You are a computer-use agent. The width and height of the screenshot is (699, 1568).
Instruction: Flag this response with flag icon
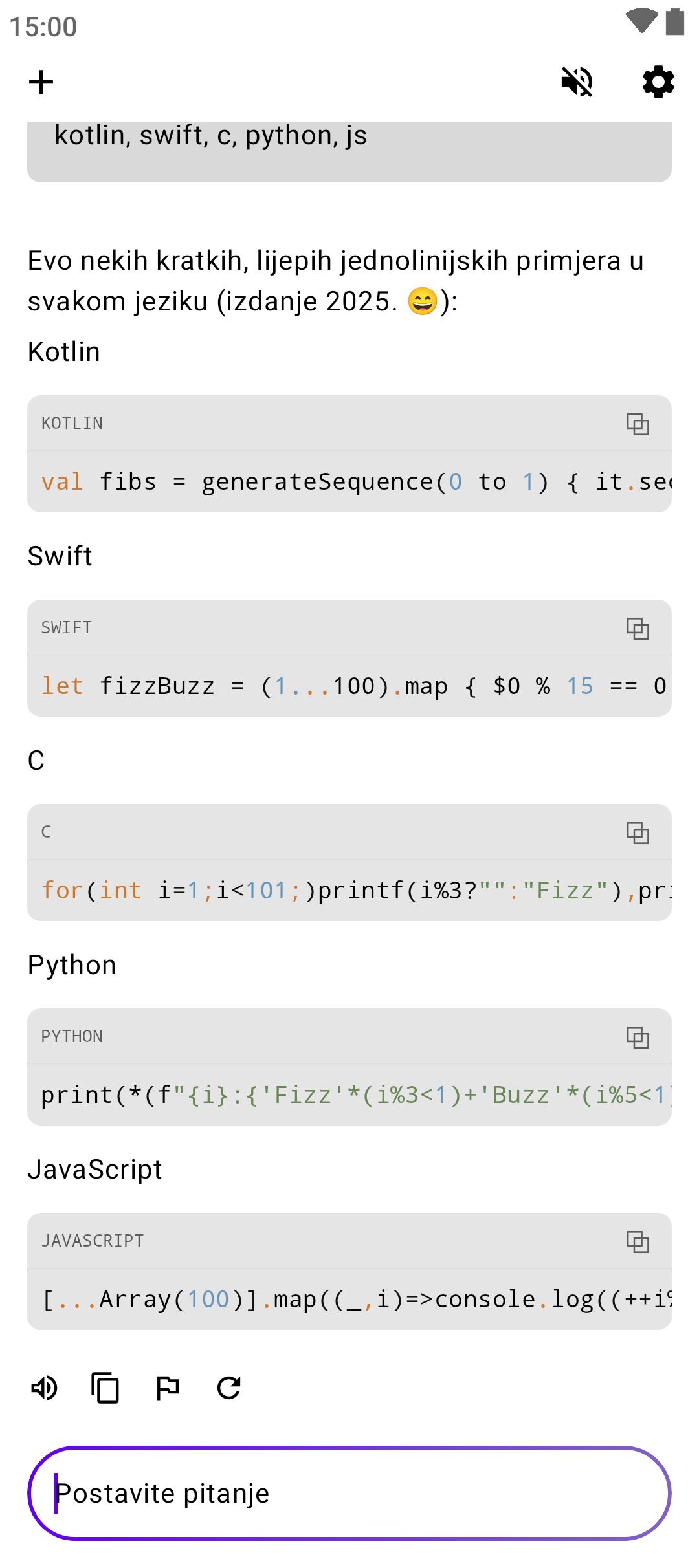point(168,1388)
